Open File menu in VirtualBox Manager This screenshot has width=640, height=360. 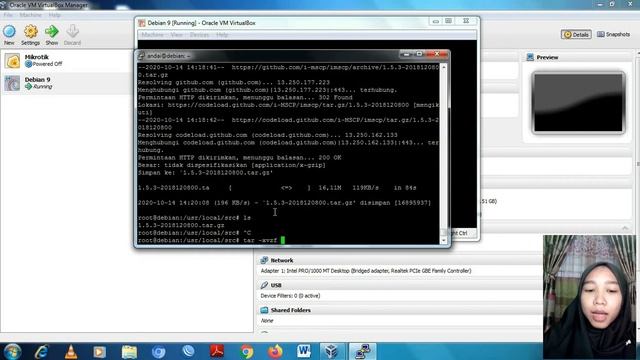(x=8, y=15)
